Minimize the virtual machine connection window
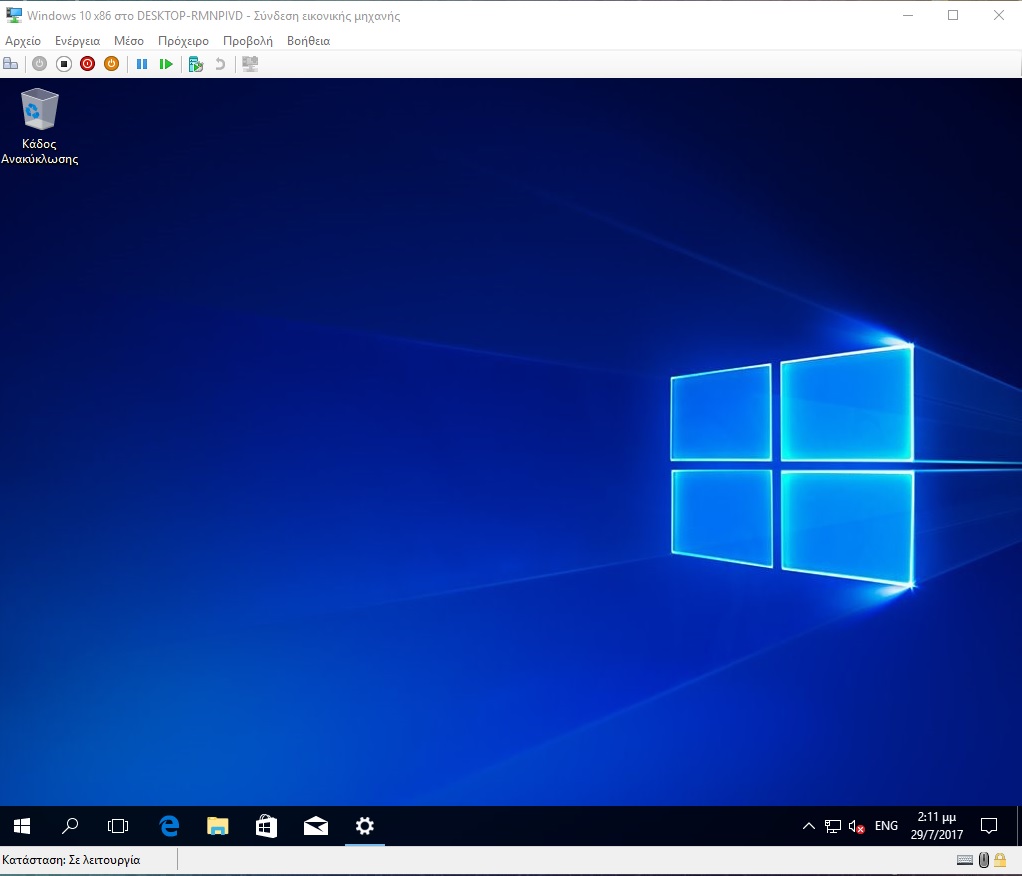The width and height of the screenshot is (1022, 876). coord(907,15)
